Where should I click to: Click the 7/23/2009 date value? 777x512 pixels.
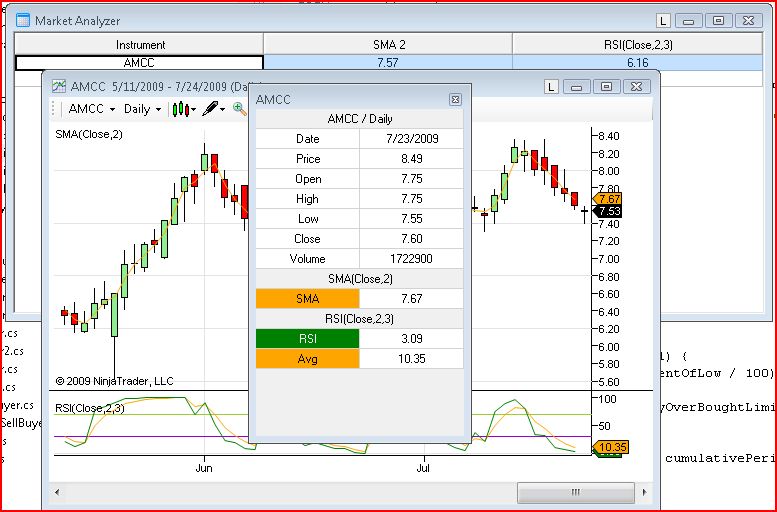point(412,139)
